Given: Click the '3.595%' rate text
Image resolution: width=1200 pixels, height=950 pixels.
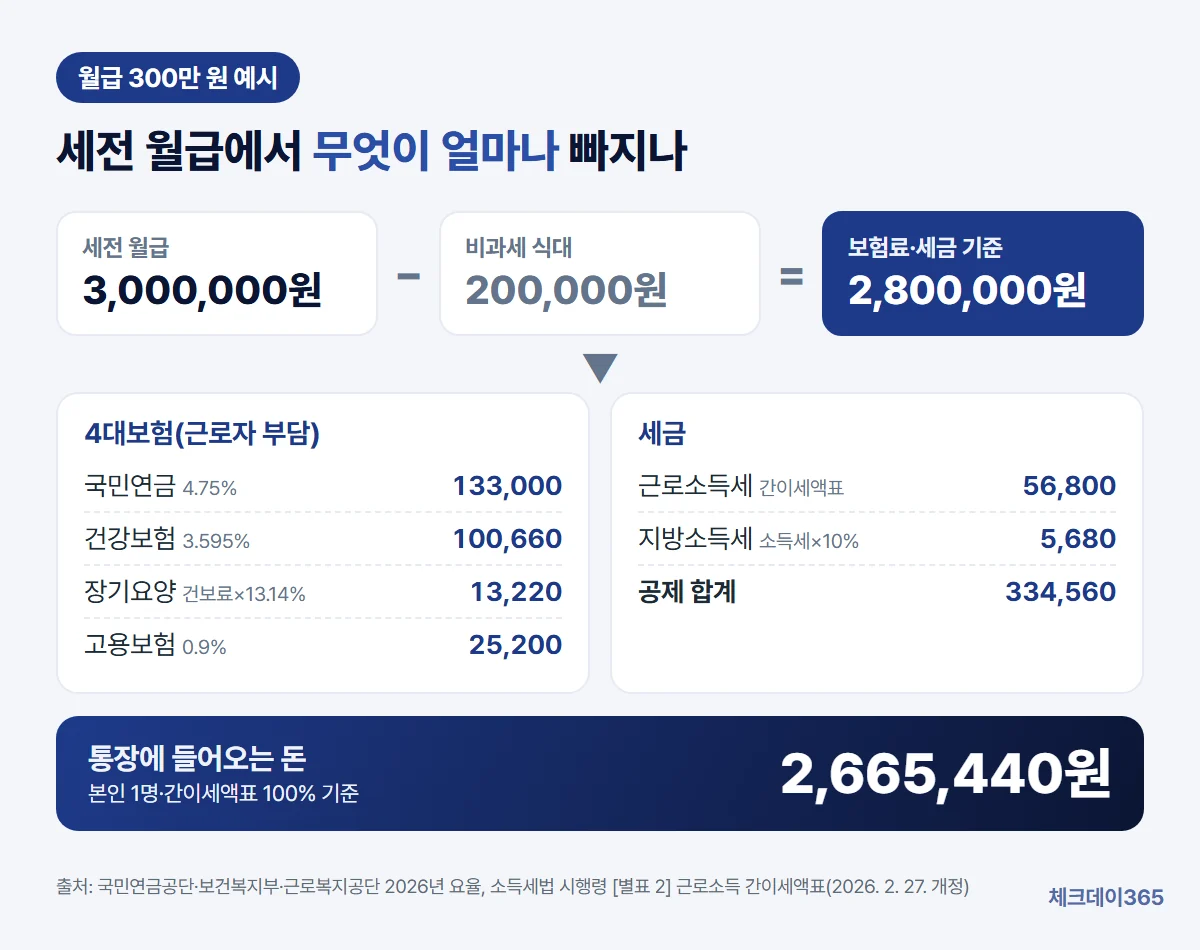Looking at the screenshot, I should [216, 542].
